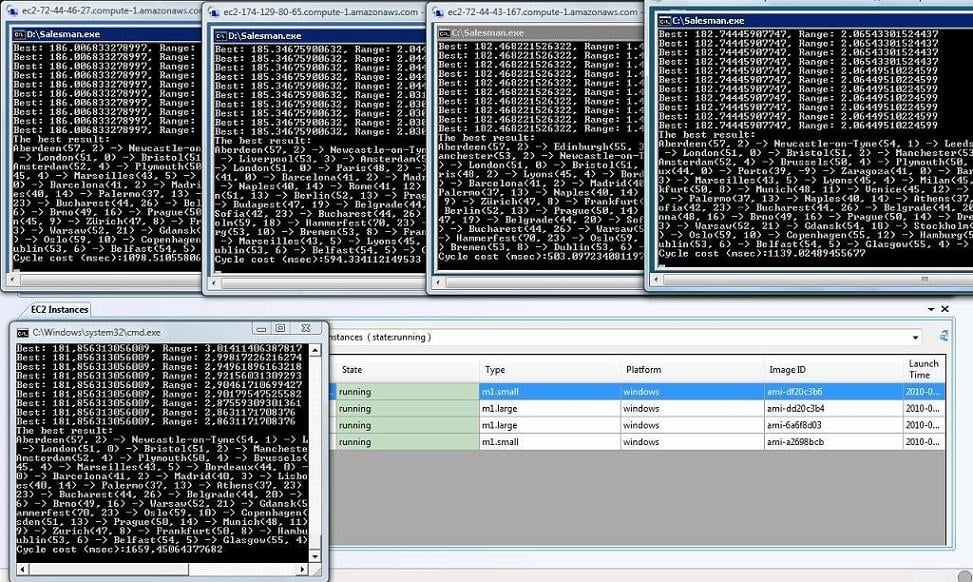Click windows platform cell in ami-df20c3b6 row
Viewport: 973px width, 582px height.
point(693,392)
